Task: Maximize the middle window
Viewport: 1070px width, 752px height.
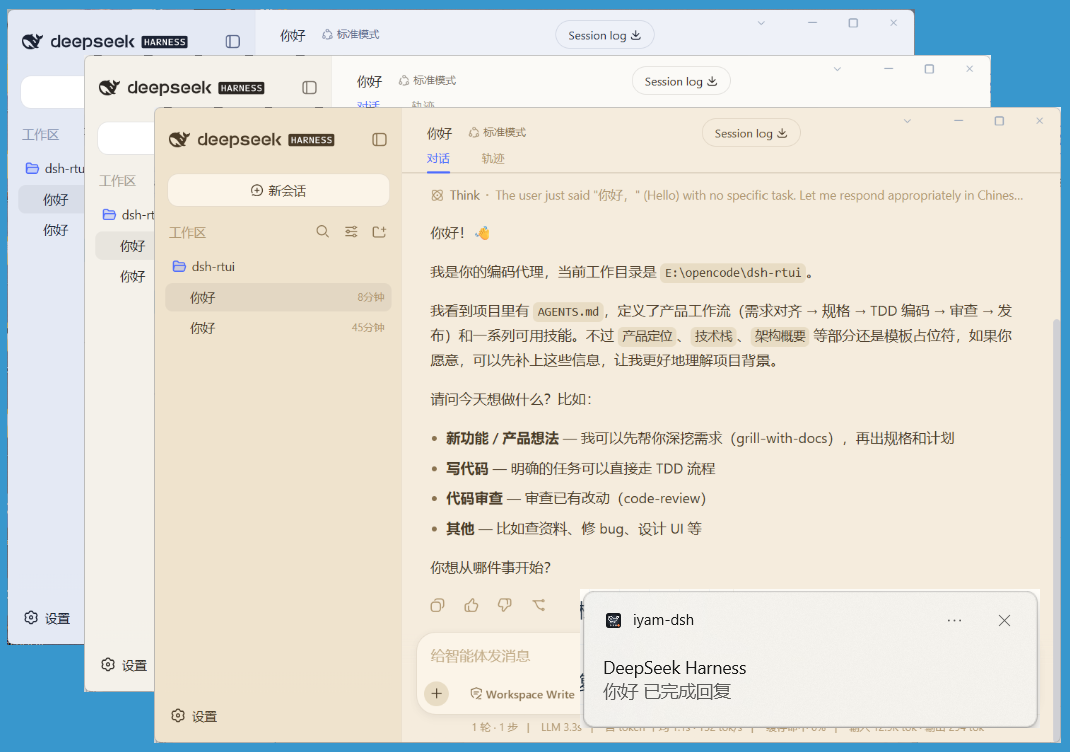Action: pos(929,69)
